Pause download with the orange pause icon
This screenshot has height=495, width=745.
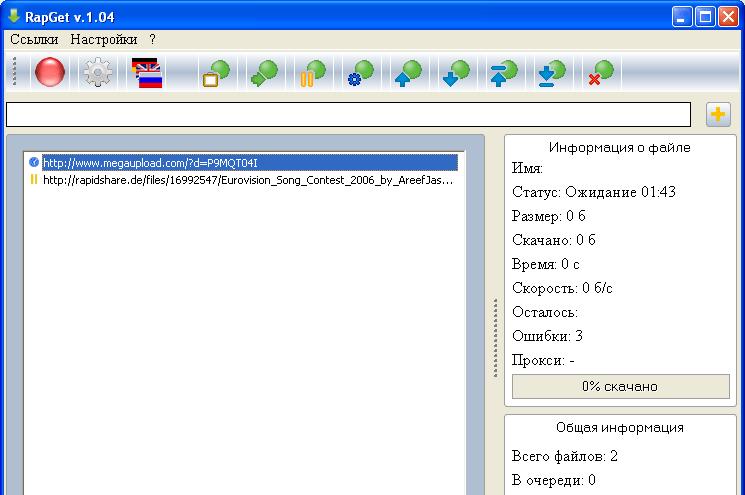click(312, 73)
